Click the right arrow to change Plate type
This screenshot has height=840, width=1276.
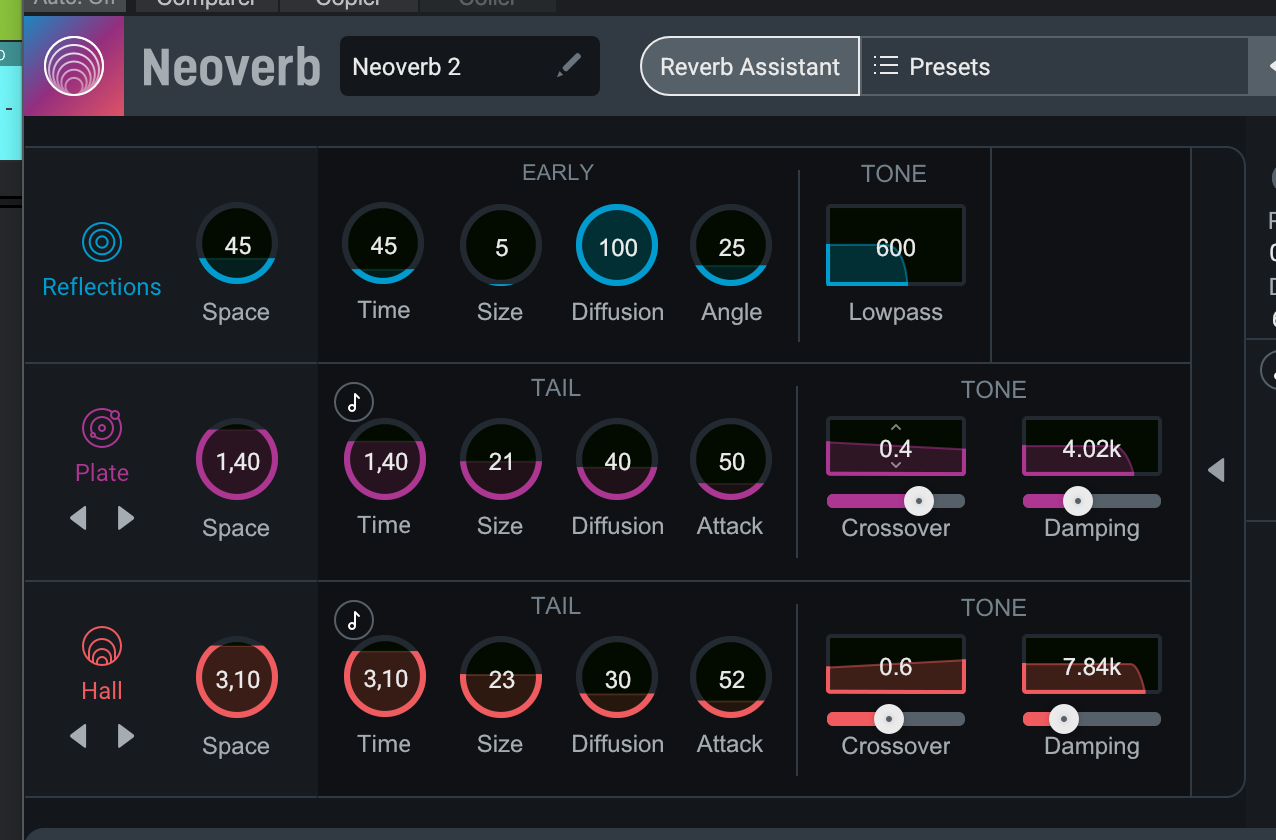click(126, 518)
